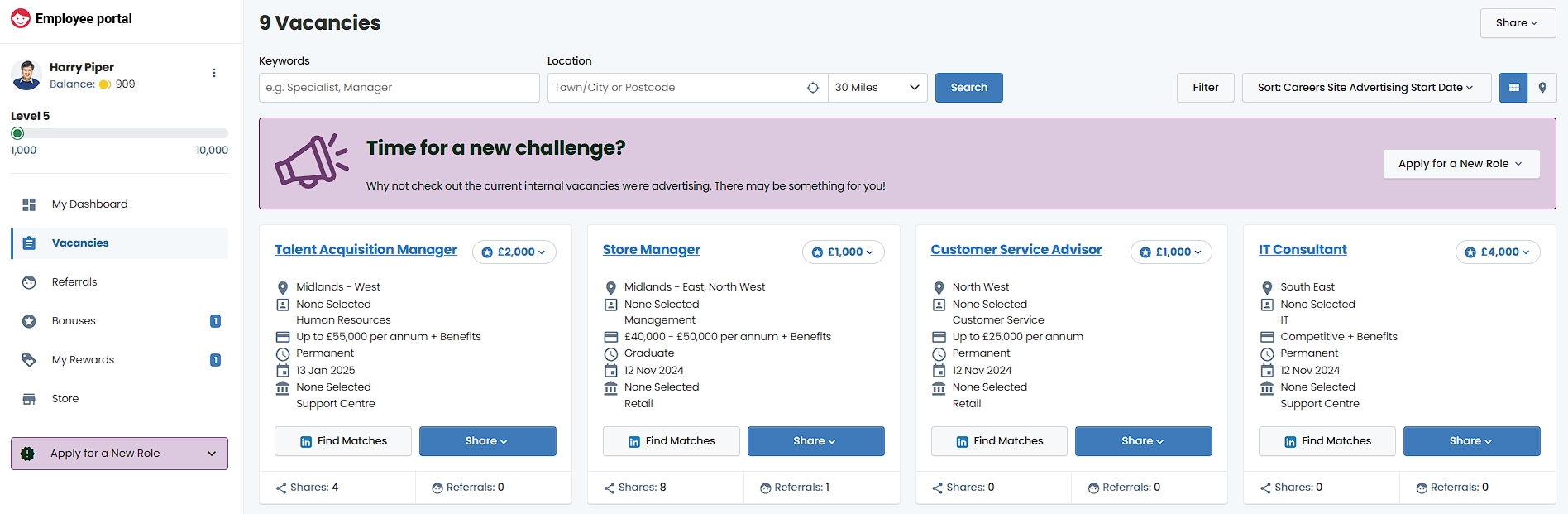Open My Rewards page
The height and width of the screenshot is (514, 1568).
[x=120, y=360]
